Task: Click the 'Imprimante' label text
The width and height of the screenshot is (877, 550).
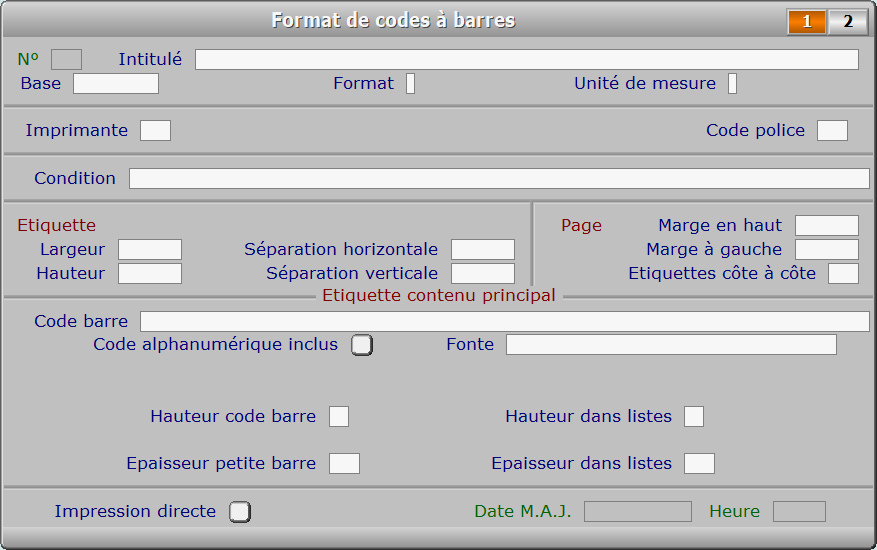Action: 77,130
